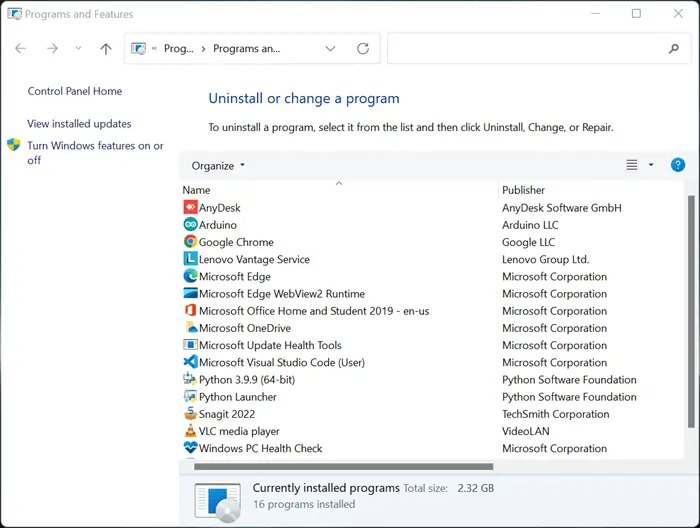Click the Programs an... breadcrumb segment
Screen dimensions: 700x528
(246, 48)
